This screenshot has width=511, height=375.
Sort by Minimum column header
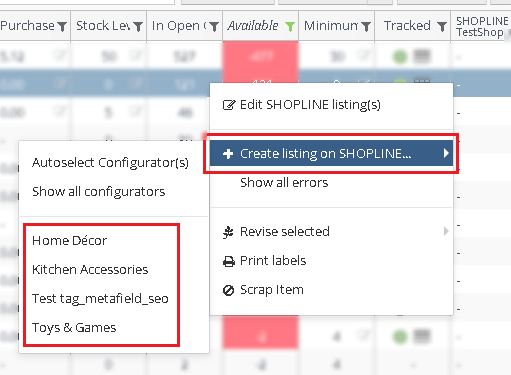pos(331,26)
